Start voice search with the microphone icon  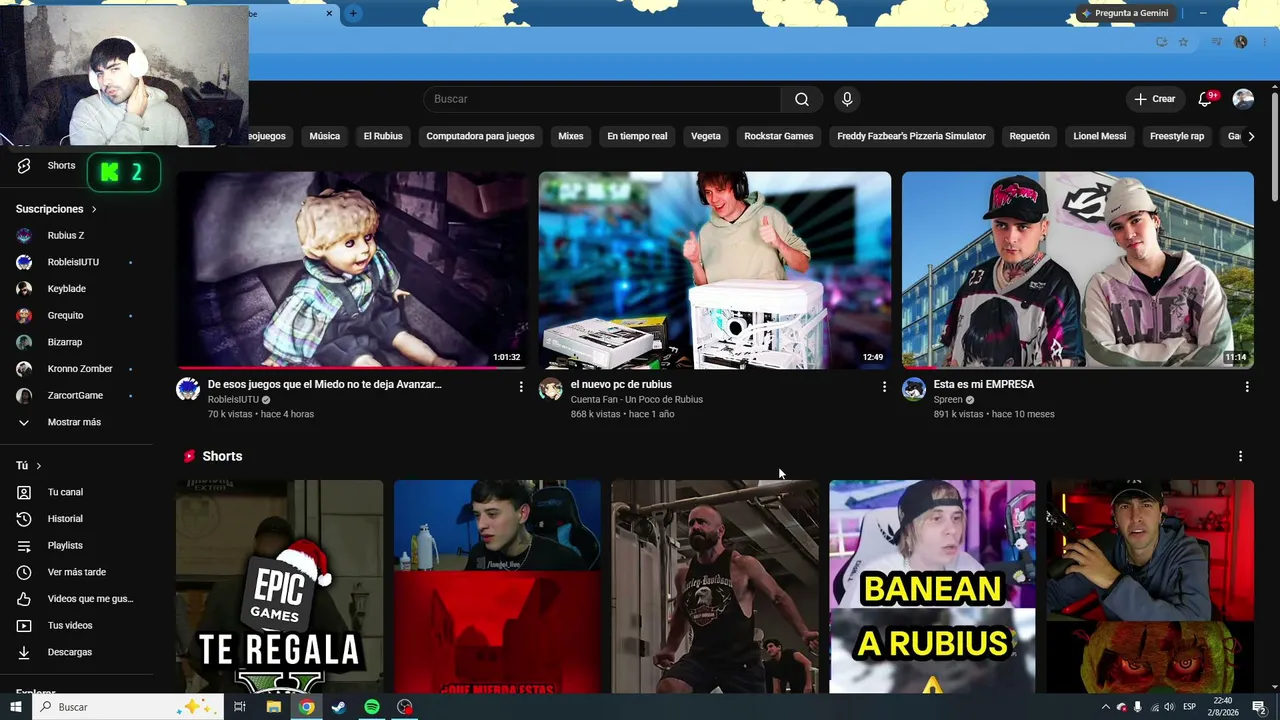[847, 99]
